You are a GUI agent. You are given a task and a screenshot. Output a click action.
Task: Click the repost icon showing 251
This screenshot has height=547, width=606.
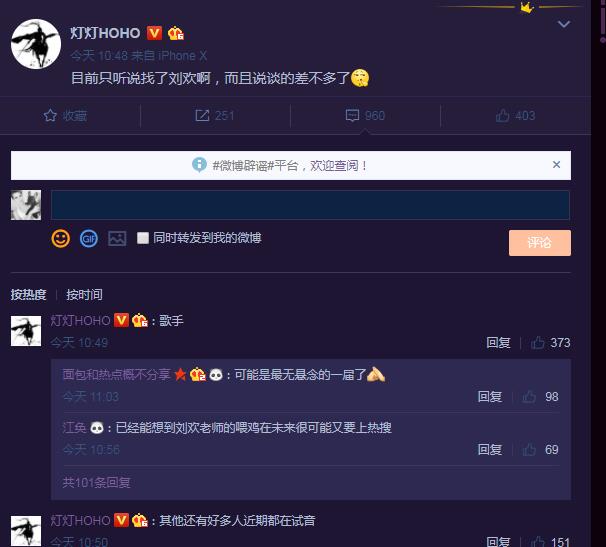[x=202, y=115]
